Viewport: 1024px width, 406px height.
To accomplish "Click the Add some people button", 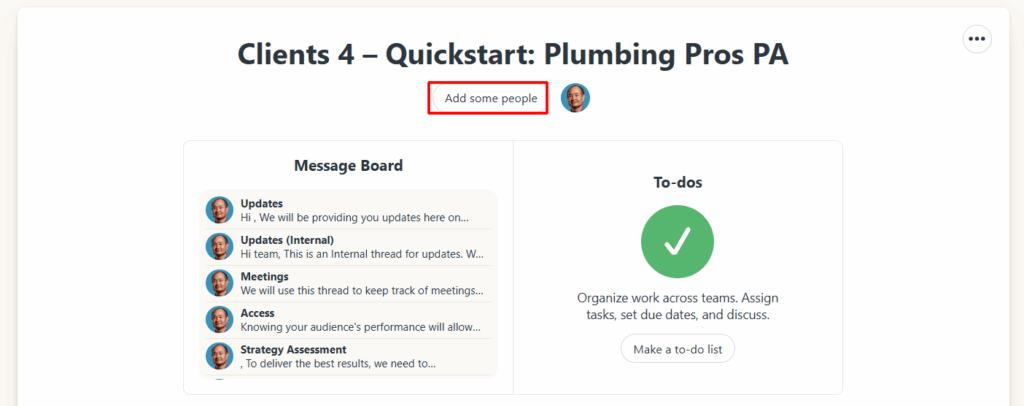I will [490, 98].
